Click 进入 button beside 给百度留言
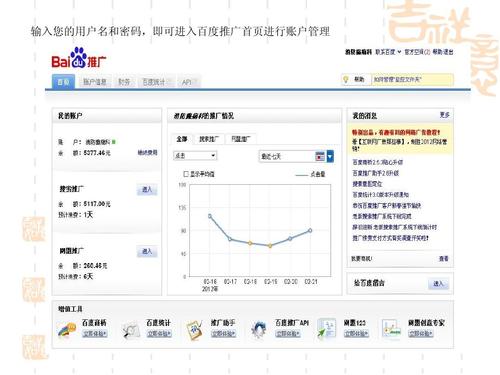500x375 pixels. [438, 284]
